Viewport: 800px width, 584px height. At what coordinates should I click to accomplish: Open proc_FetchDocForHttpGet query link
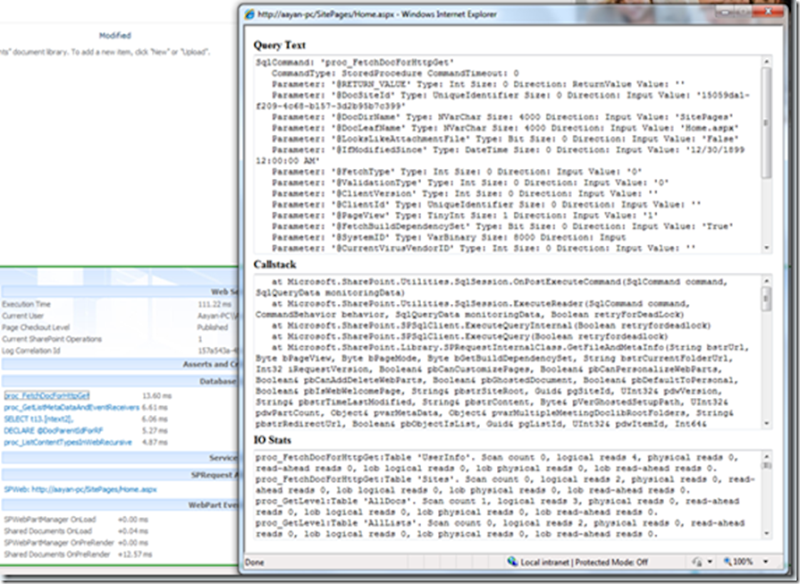(46, 395)
